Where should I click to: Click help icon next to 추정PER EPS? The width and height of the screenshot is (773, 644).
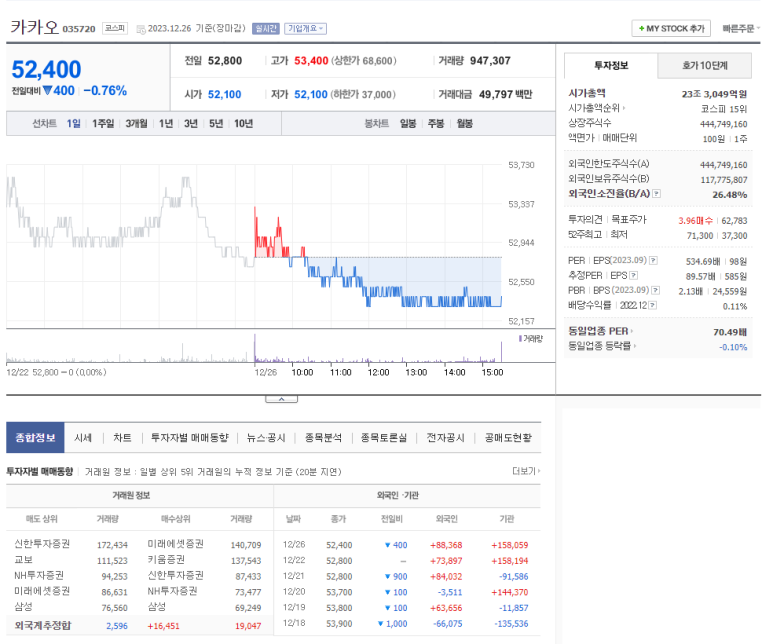click(633, 275)
